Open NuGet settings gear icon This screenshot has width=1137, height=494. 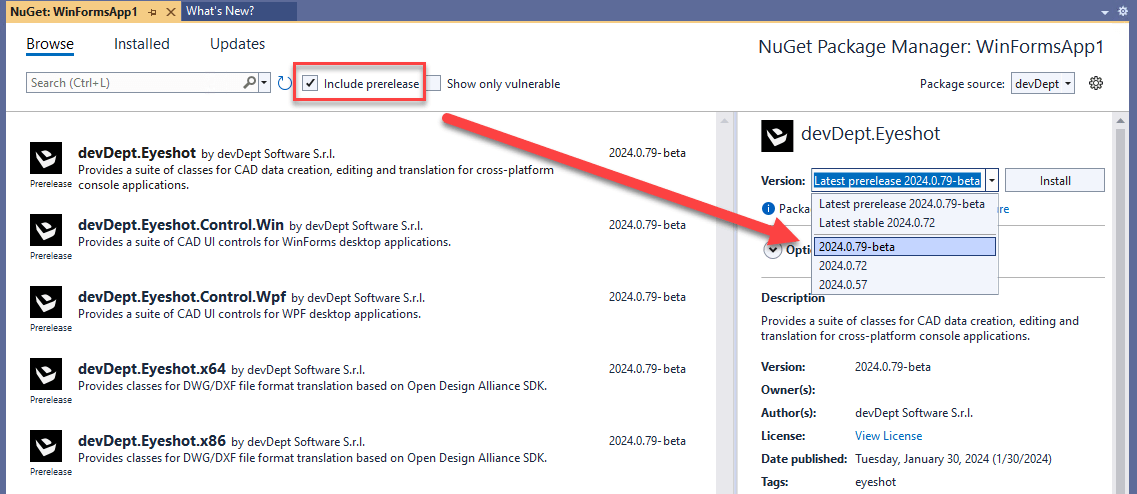tap(1096, 83)
